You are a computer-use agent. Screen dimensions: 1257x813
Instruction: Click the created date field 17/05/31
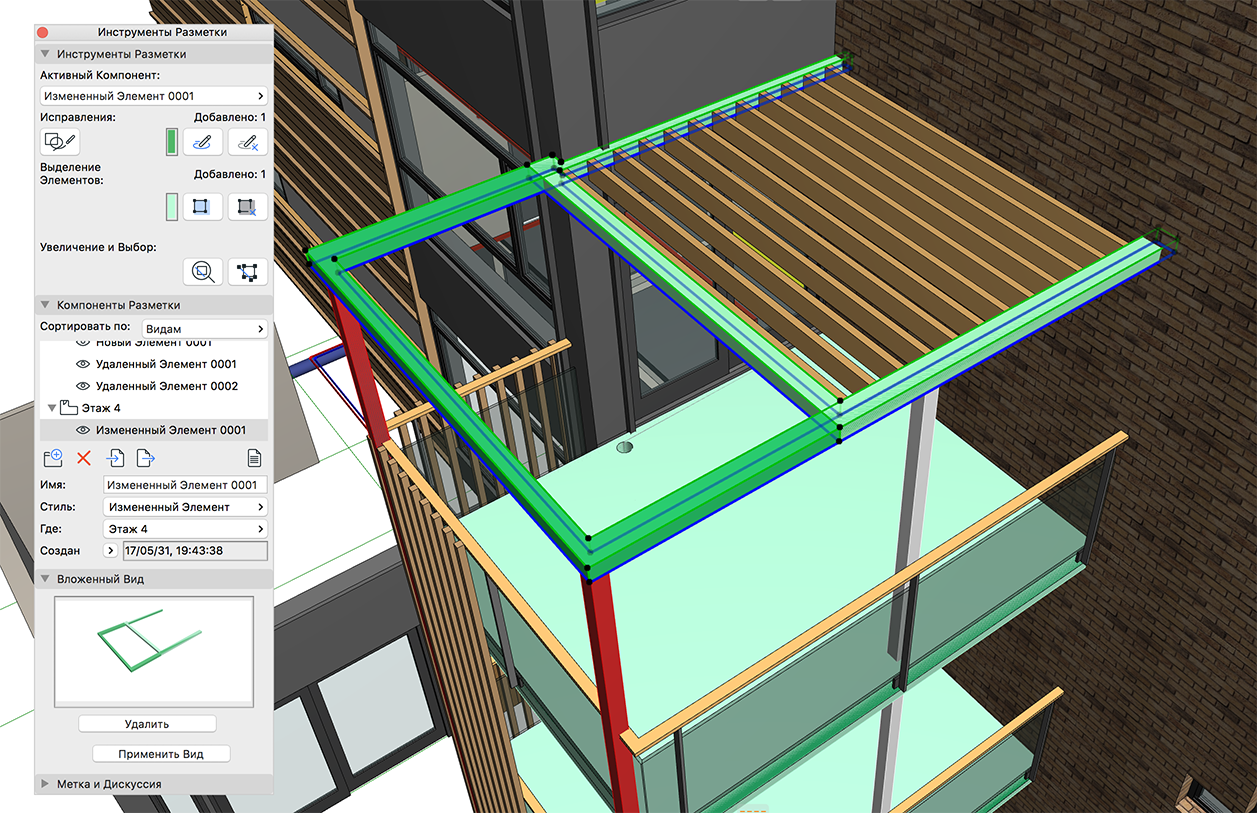tap(195, 551)
